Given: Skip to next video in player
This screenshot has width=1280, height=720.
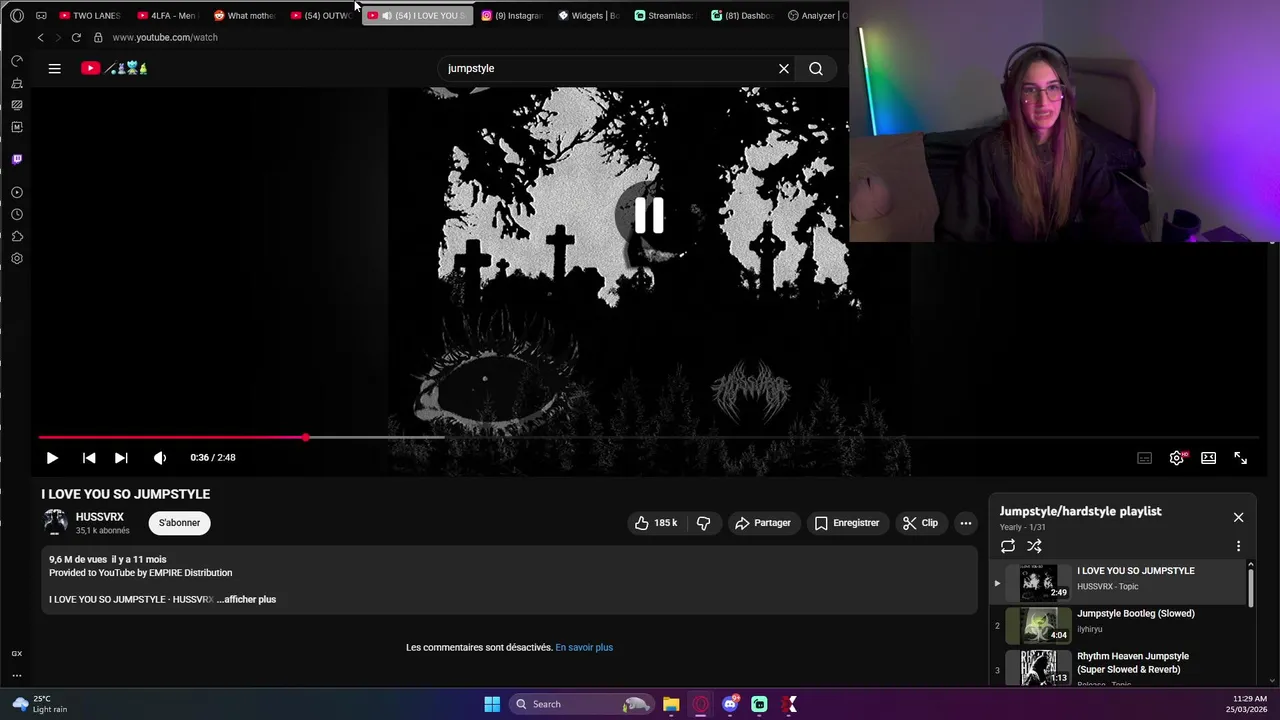Looking at the screenshot, I should [121, 458].
